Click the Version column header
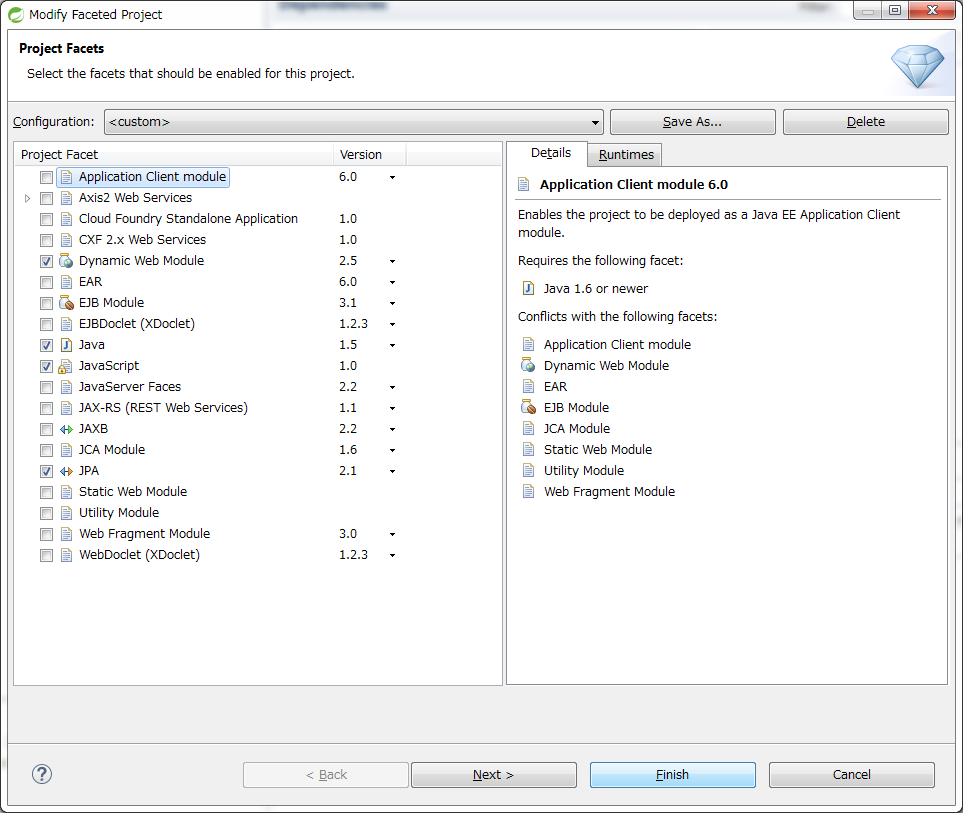Screen dimensions: 963x813 point(361,154)
